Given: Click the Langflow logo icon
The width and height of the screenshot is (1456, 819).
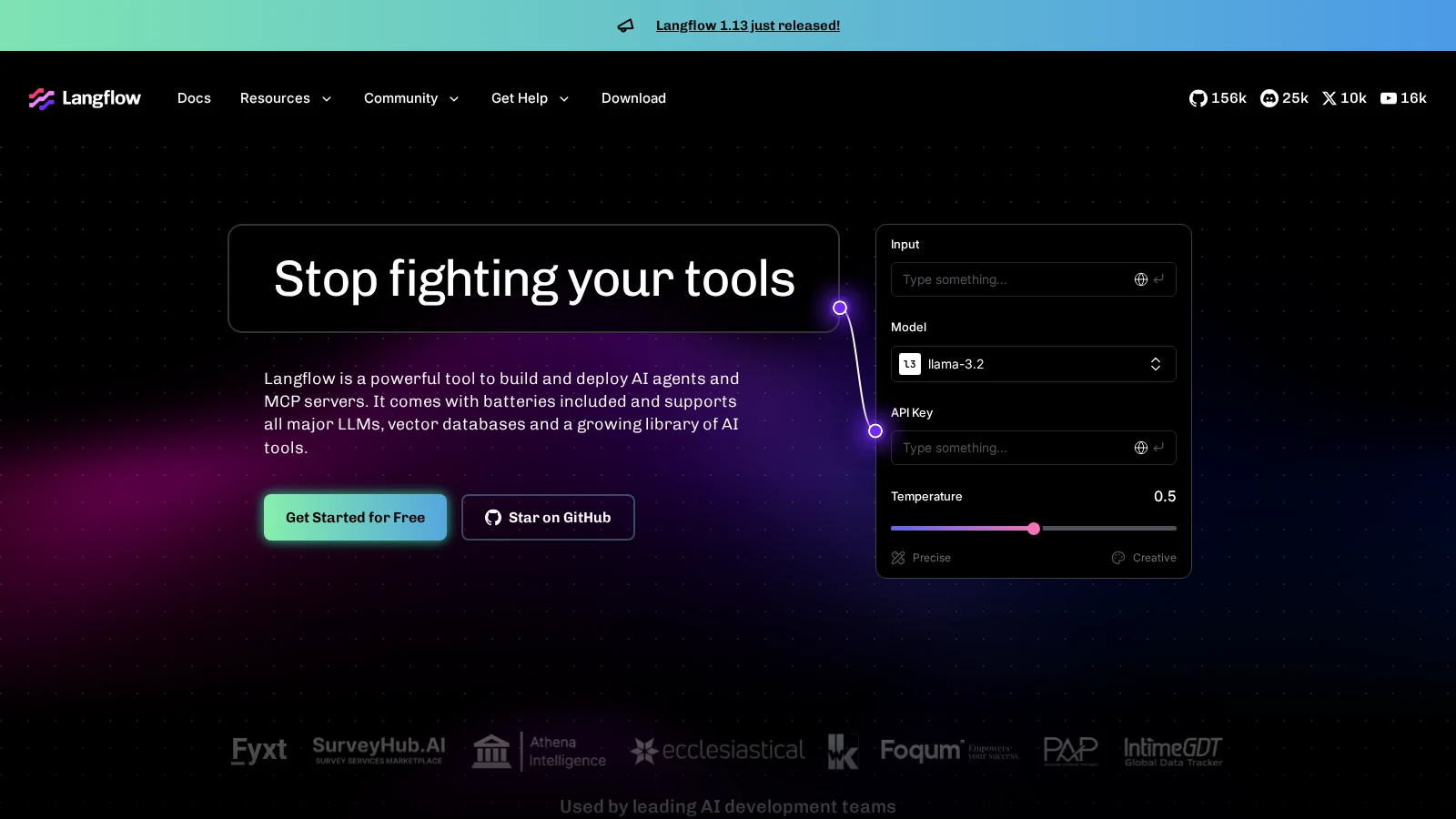Looking at the screenshot, I should [x=42, y=98].
